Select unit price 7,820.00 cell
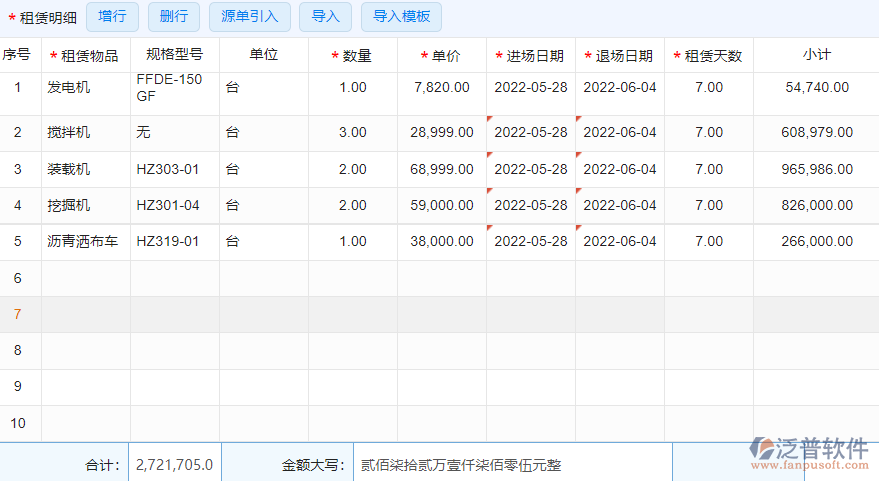This screenshot has width=879, height=481. pos(442,94)
